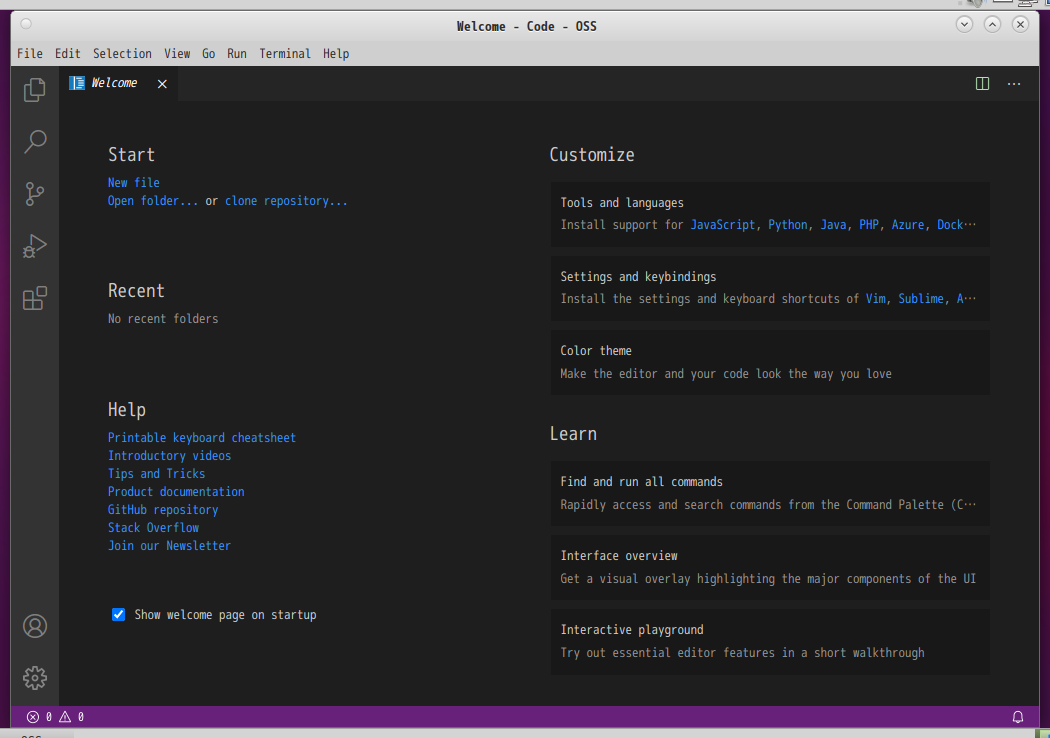Open Find and run all commands card
Viewport: 1050px width, 738px height.
pos(770,494)
